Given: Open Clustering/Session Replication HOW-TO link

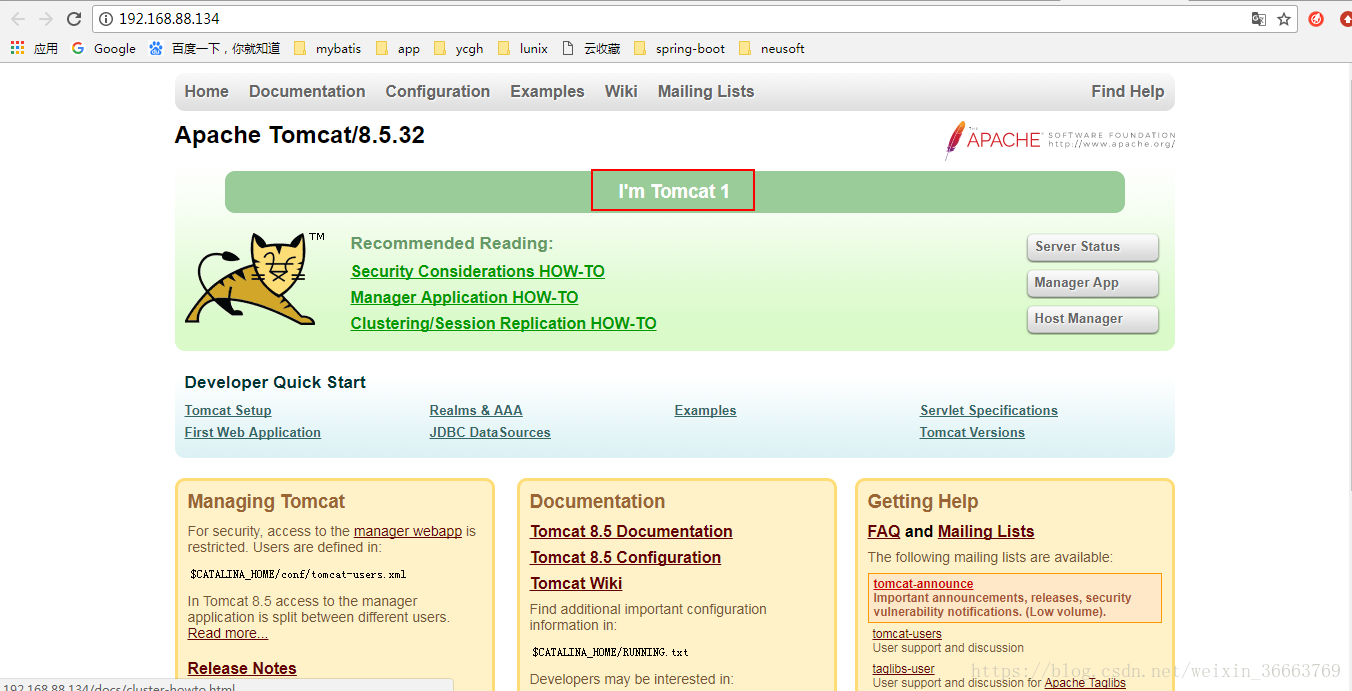Looking at the screenshot, I should (503, 323).
